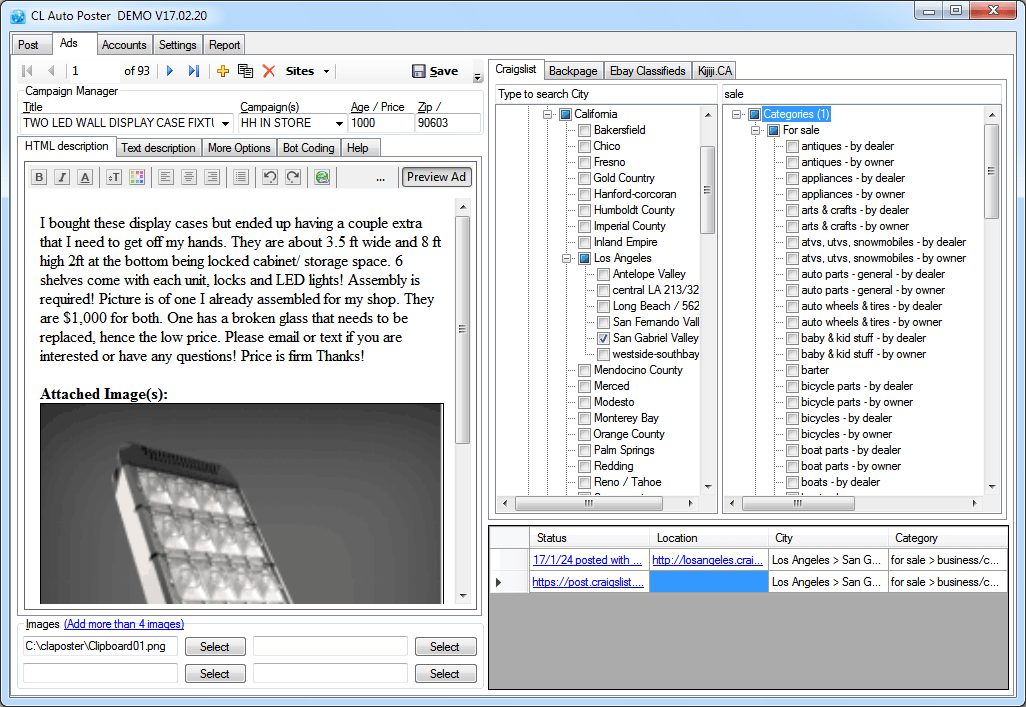1026x707 pixels.
Task: Go to the next ad record
Action: pos(170,71)
